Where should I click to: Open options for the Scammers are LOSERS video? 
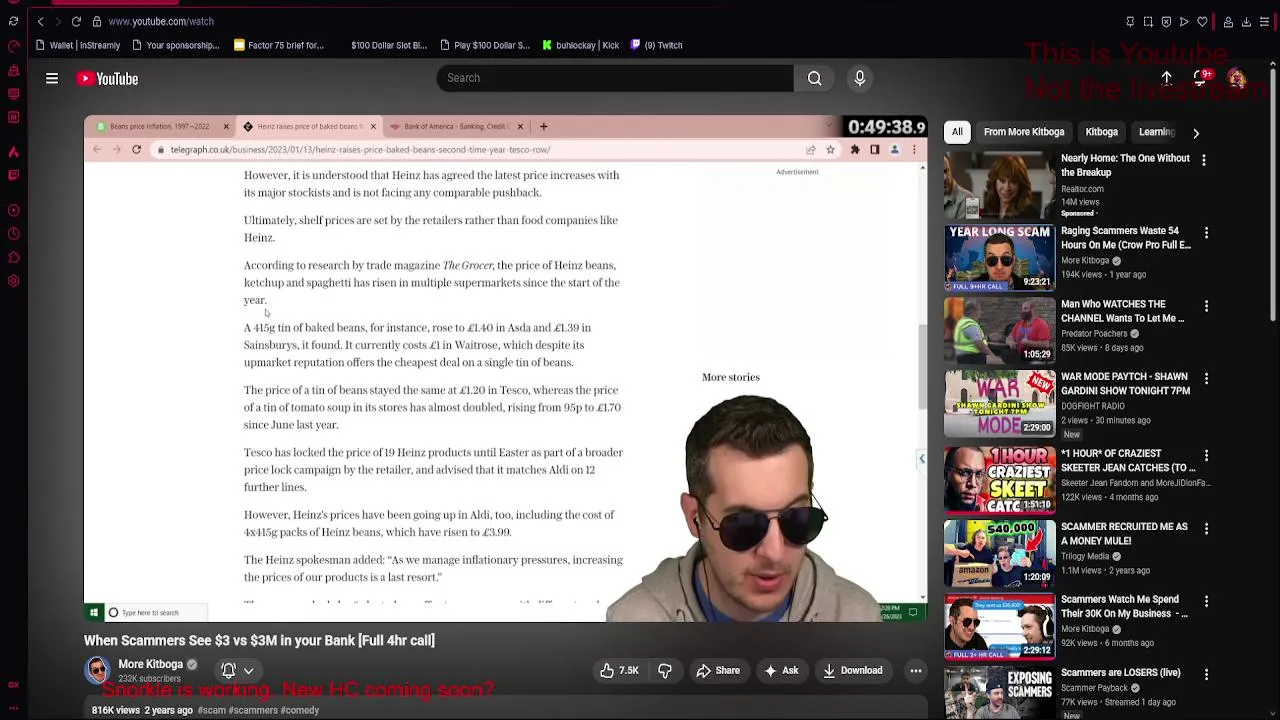coord(1206,675)
